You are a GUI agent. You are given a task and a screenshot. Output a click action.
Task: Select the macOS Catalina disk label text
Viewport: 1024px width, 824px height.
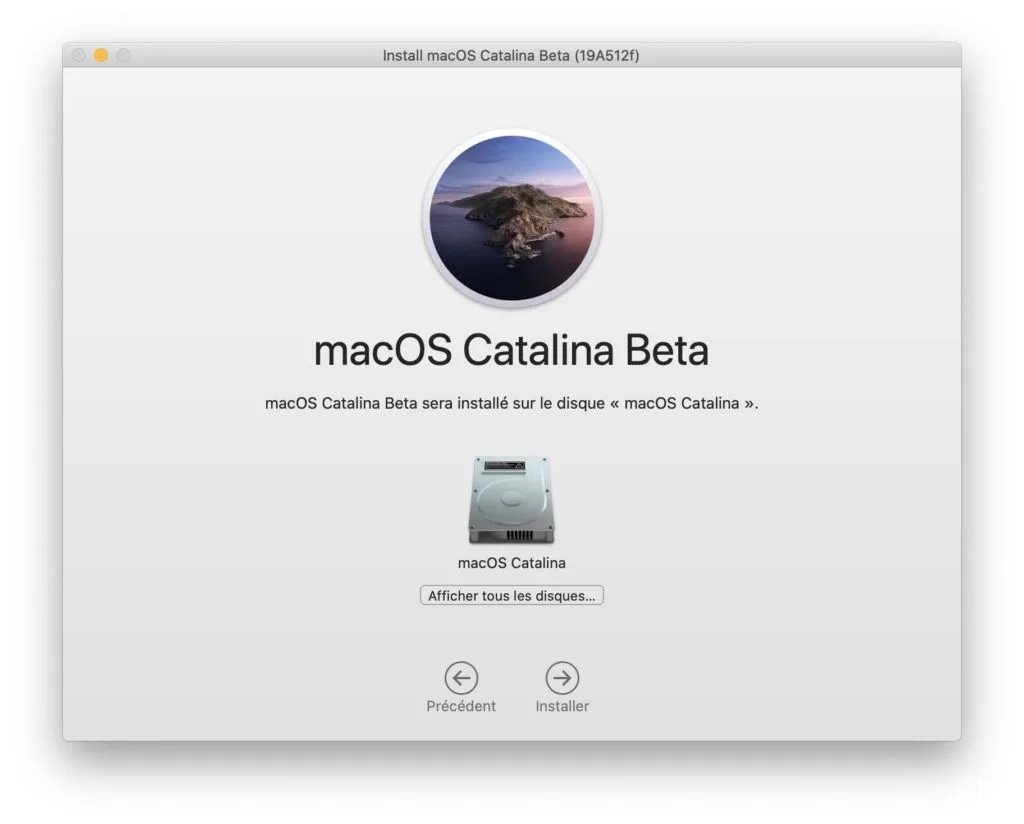pyautogui.click(x=511, y=562)
